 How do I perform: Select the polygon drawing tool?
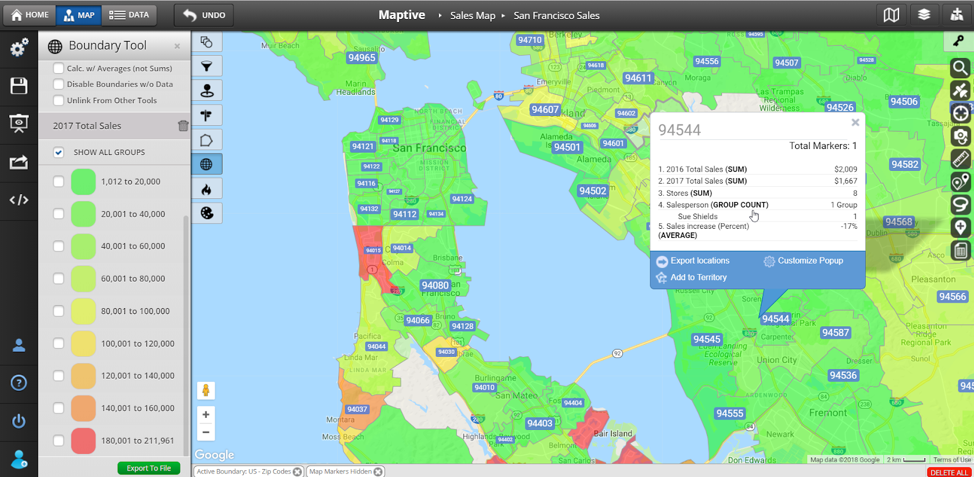(x=207, y=140)
